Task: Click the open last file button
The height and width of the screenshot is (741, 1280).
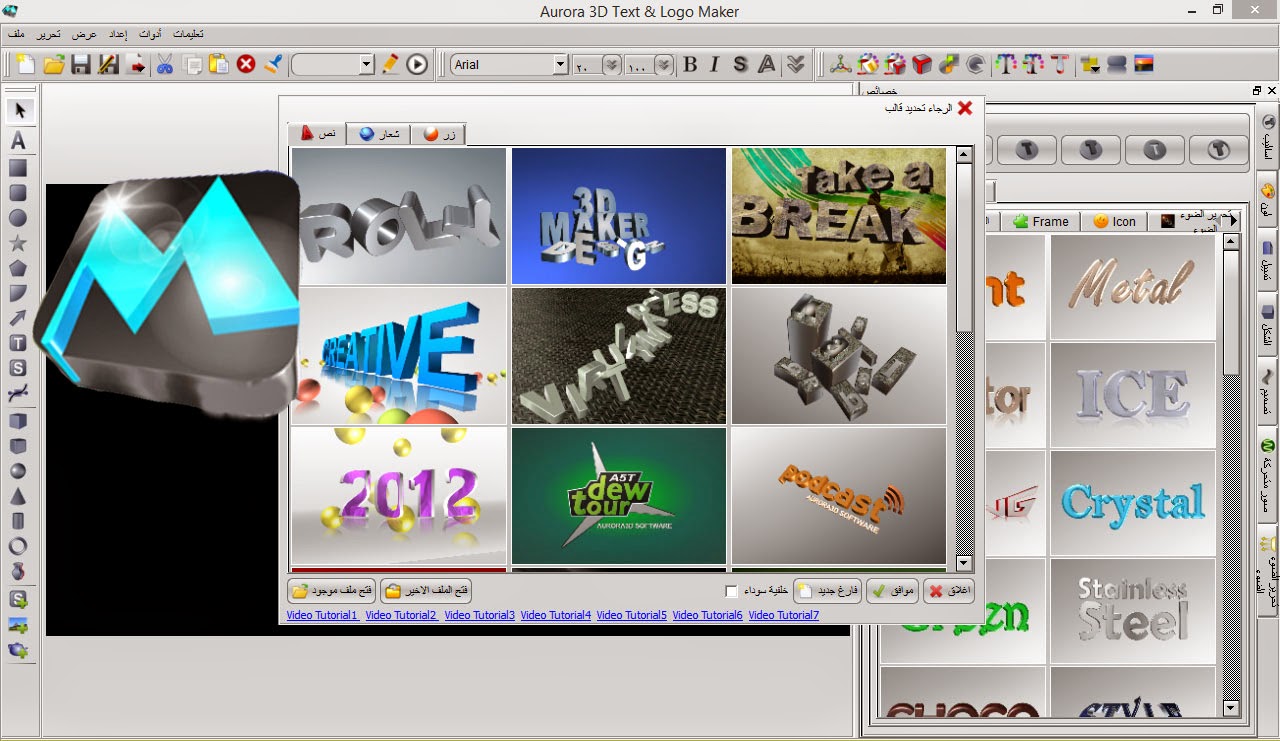Action: tap(426, 591)
